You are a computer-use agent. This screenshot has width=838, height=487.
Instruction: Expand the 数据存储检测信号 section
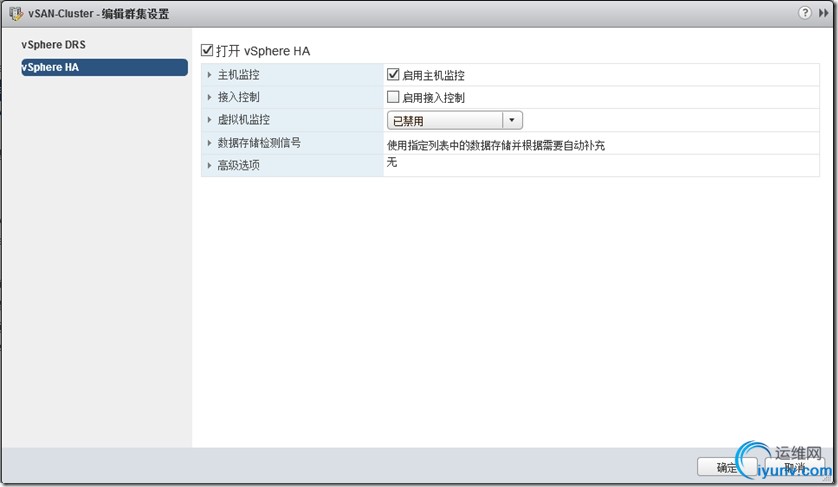pyautogui.click(x=210, y=143)
